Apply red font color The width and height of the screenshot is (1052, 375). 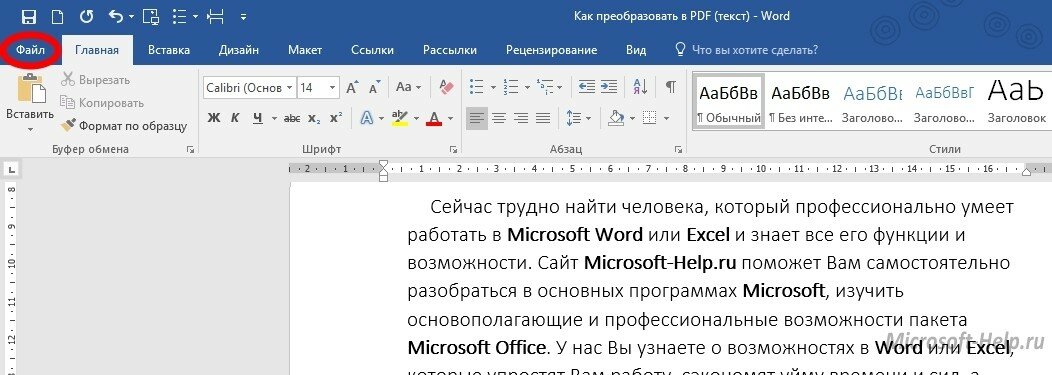pos(434,118)
